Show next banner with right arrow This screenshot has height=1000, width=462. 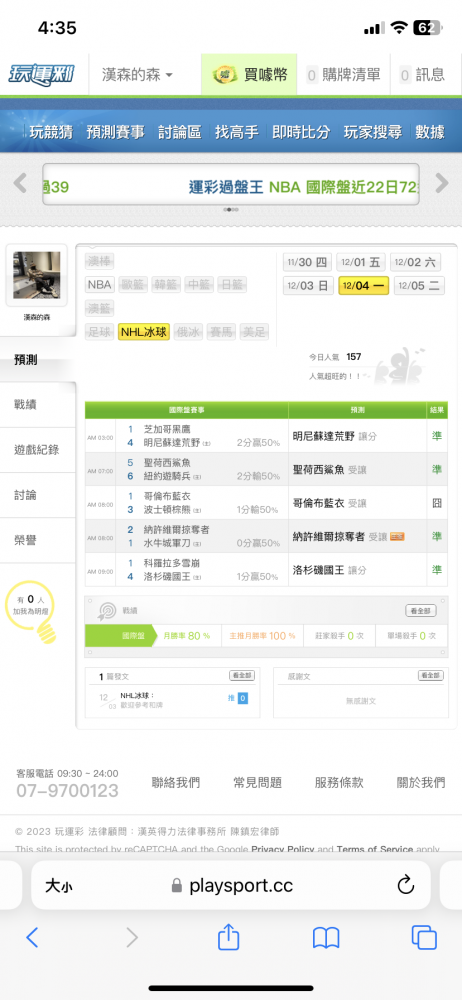pyautogui.click(x=442, y=183)
